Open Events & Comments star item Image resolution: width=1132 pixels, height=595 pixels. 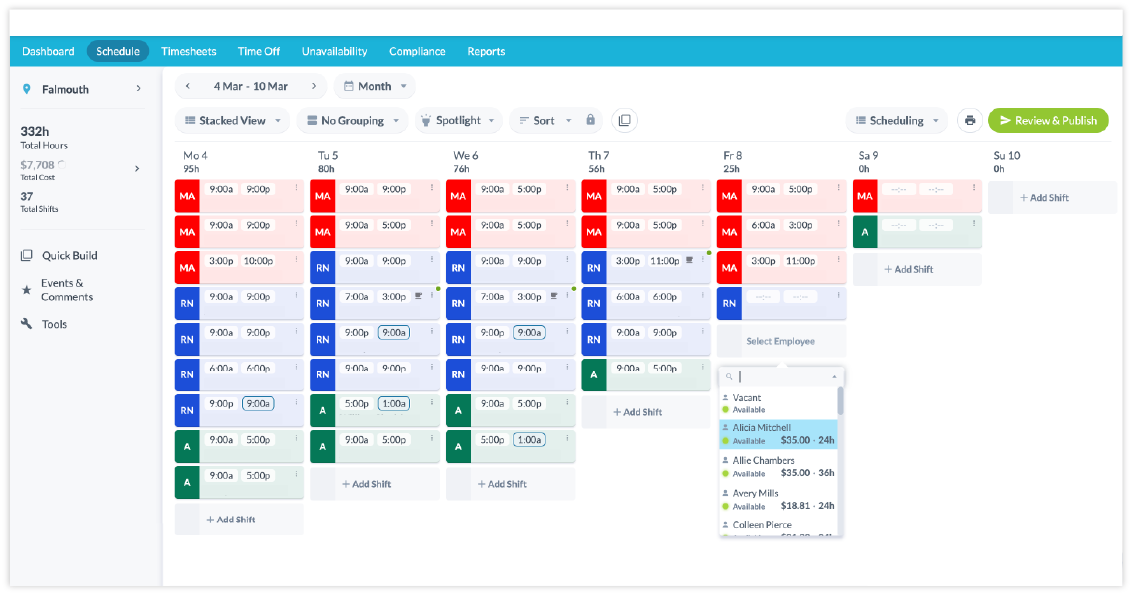coord(66,290)
